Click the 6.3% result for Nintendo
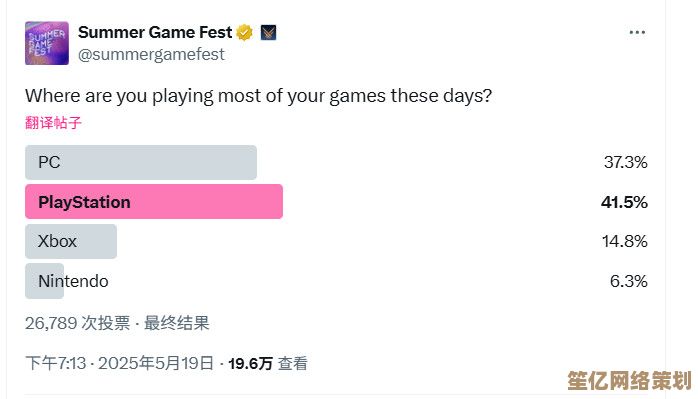 (629, 281)
